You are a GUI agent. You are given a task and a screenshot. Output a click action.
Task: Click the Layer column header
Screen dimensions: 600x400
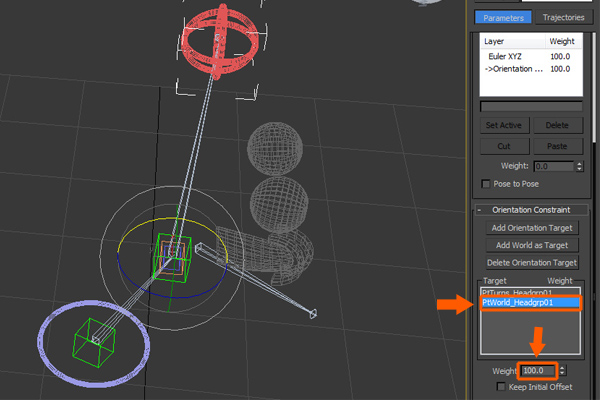513,41
